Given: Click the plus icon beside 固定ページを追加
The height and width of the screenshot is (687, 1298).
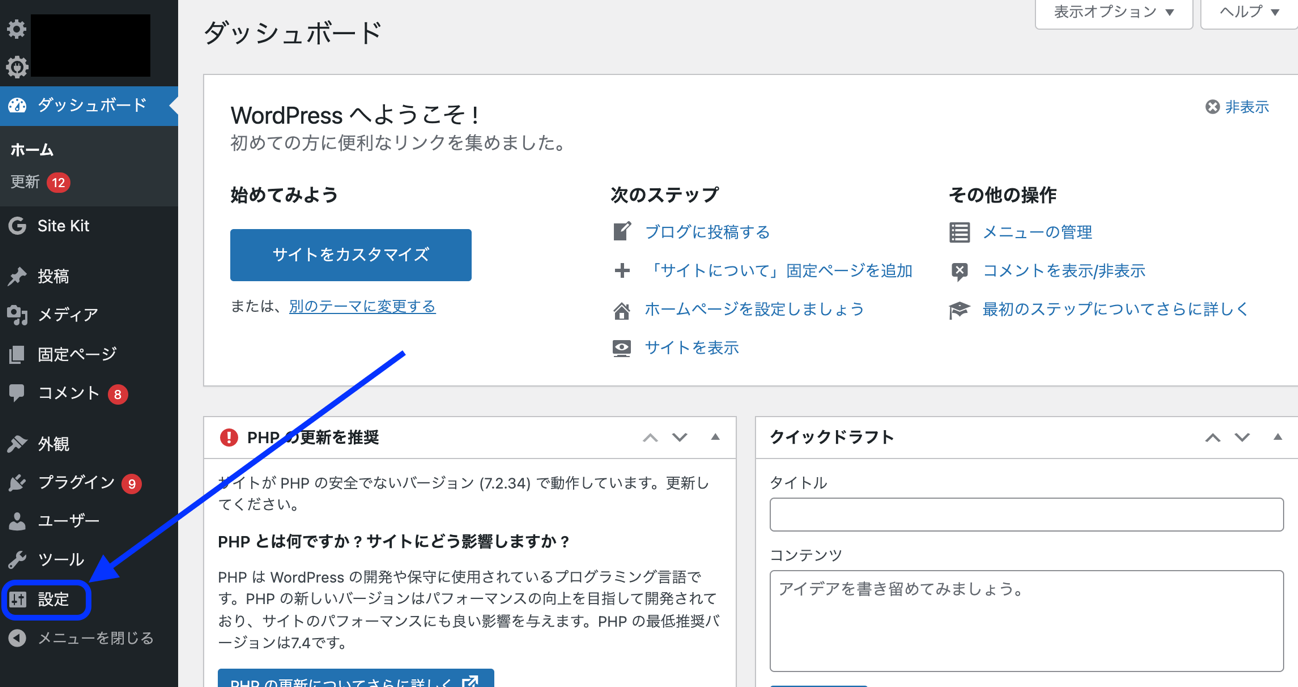Looking at the screenshot, I should (x=622, y=271).
